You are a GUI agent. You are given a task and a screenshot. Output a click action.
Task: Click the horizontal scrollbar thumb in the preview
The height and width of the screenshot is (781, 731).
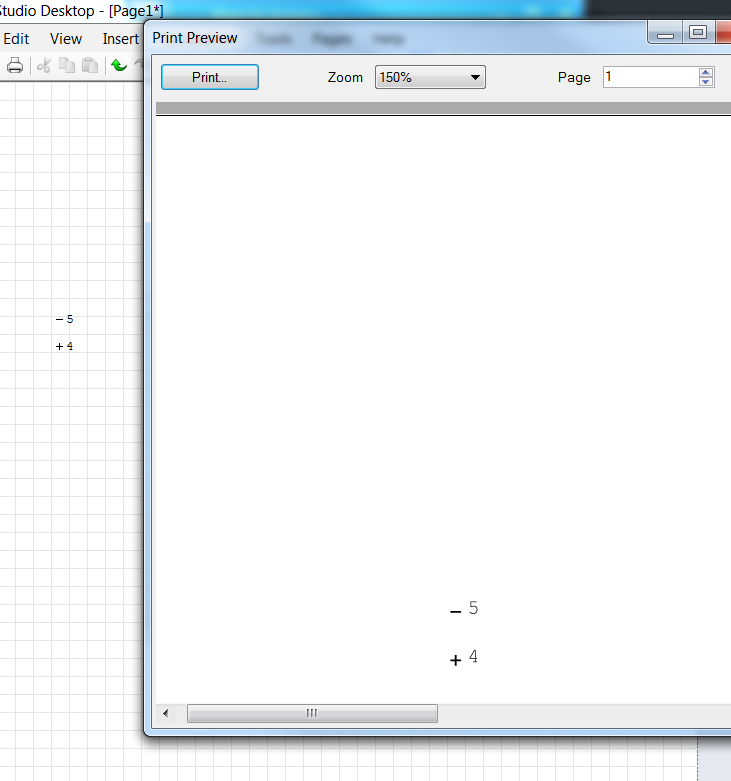point(312,713)
